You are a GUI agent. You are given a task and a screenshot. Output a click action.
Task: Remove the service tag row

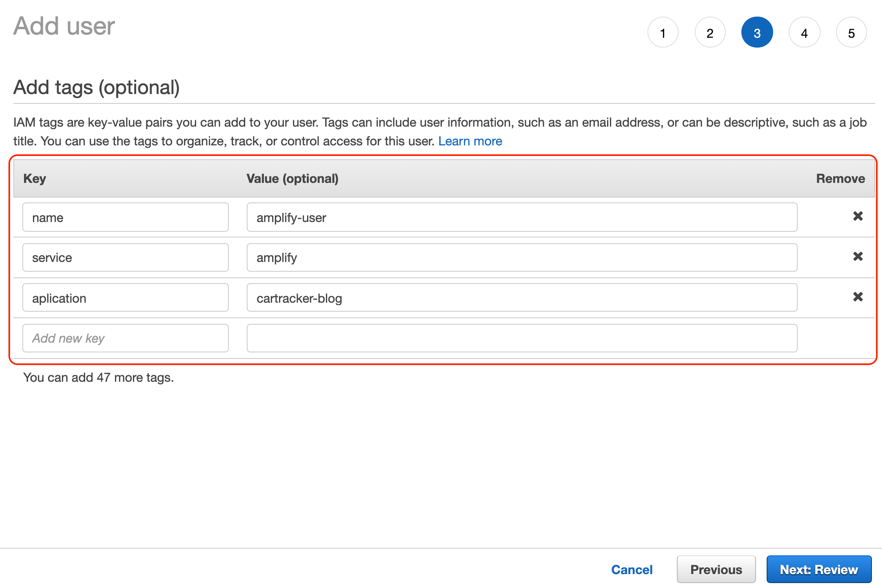857,256
